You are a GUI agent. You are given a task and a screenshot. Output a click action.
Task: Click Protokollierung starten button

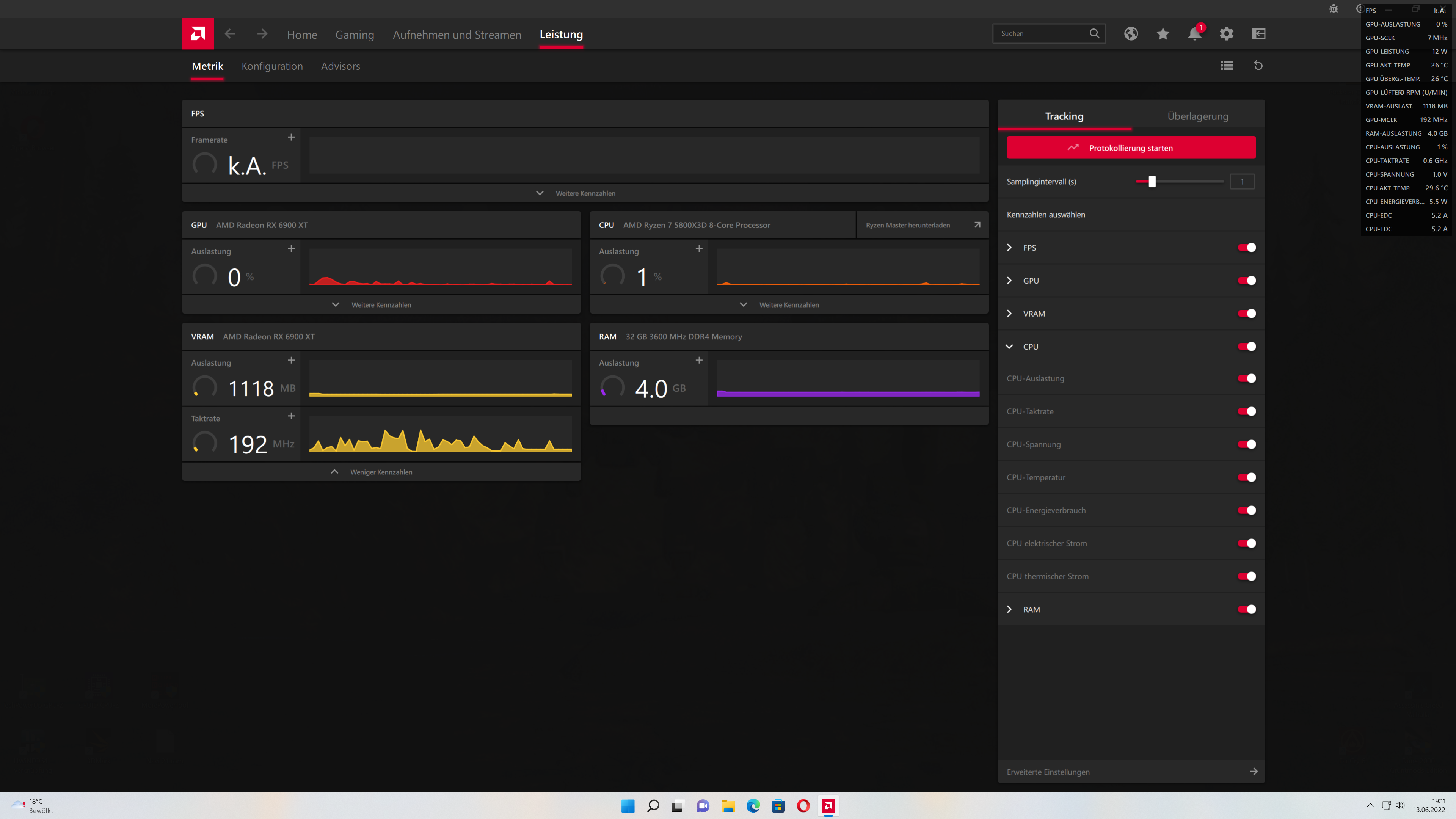1130,147
